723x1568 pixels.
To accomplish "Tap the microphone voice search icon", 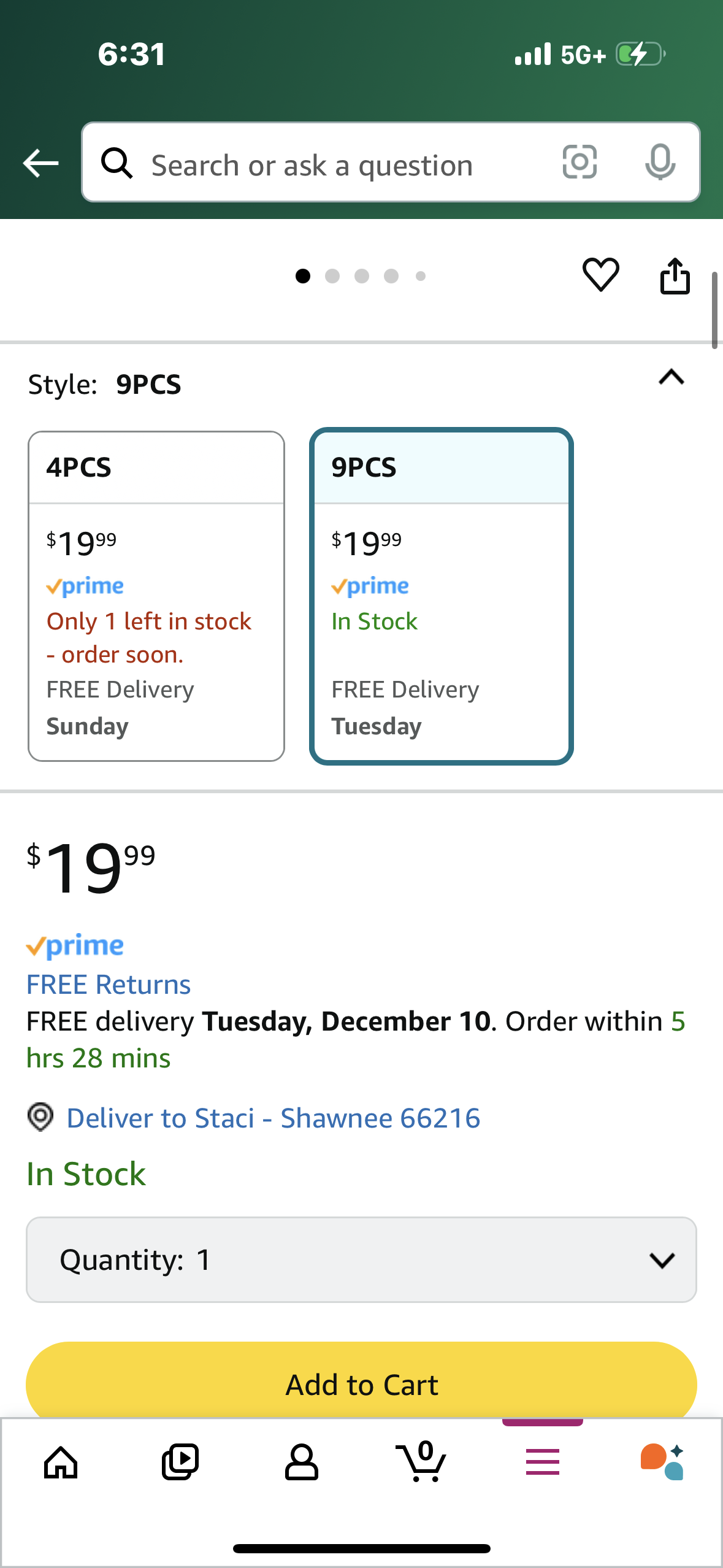I will coord(660,163).
